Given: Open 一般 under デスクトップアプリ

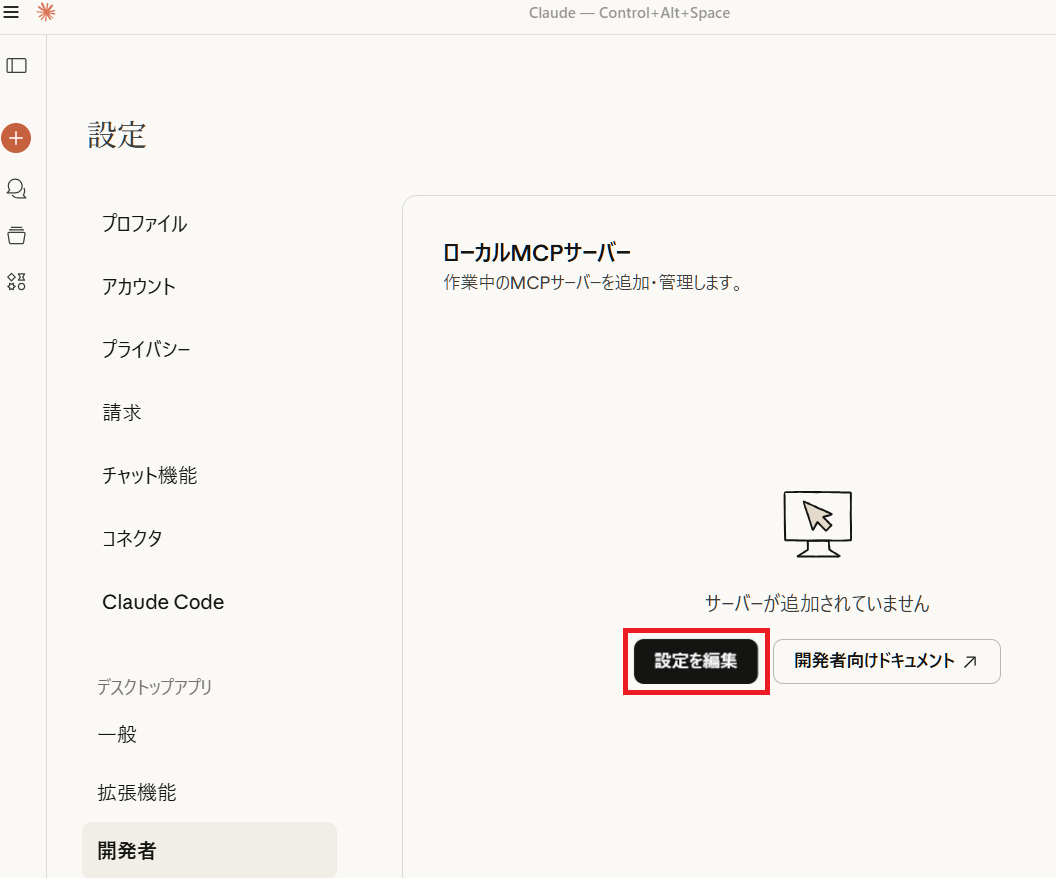Looking at the screenshot, I should 117,735.
